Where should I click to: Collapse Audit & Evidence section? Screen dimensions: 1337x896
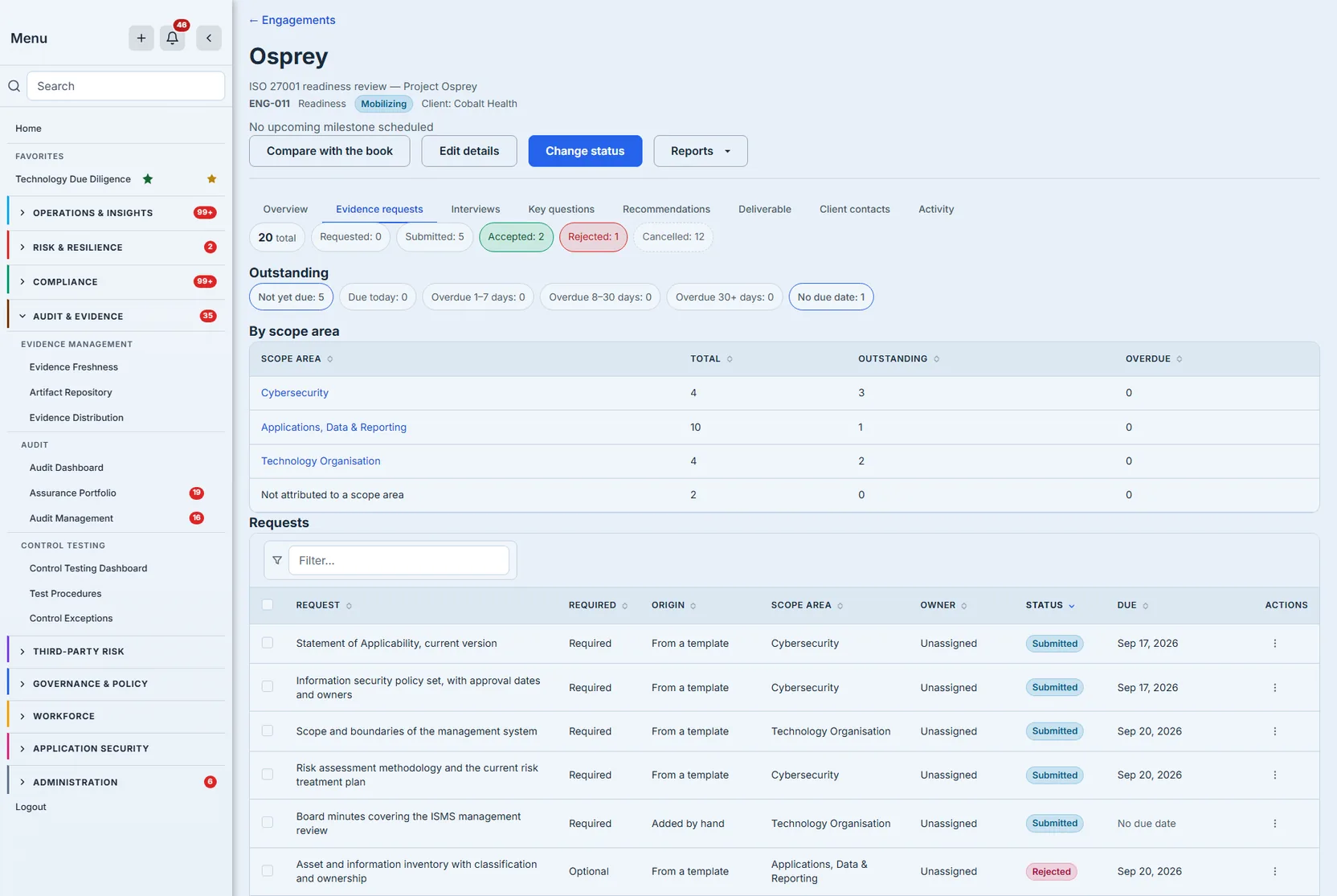(x=116, y=317)
